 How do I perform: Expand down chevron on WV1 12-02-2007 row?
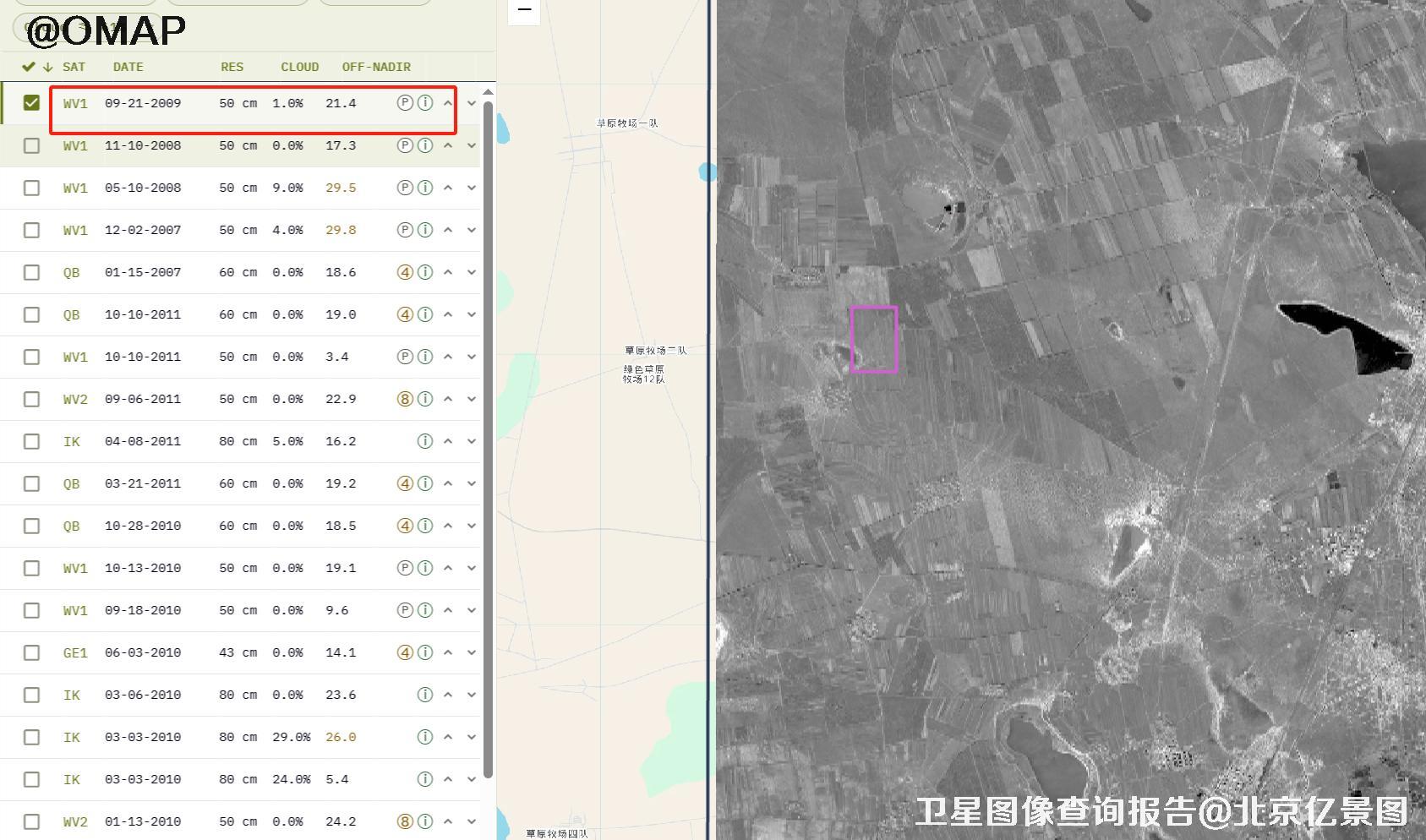click(x=472, y=230)
